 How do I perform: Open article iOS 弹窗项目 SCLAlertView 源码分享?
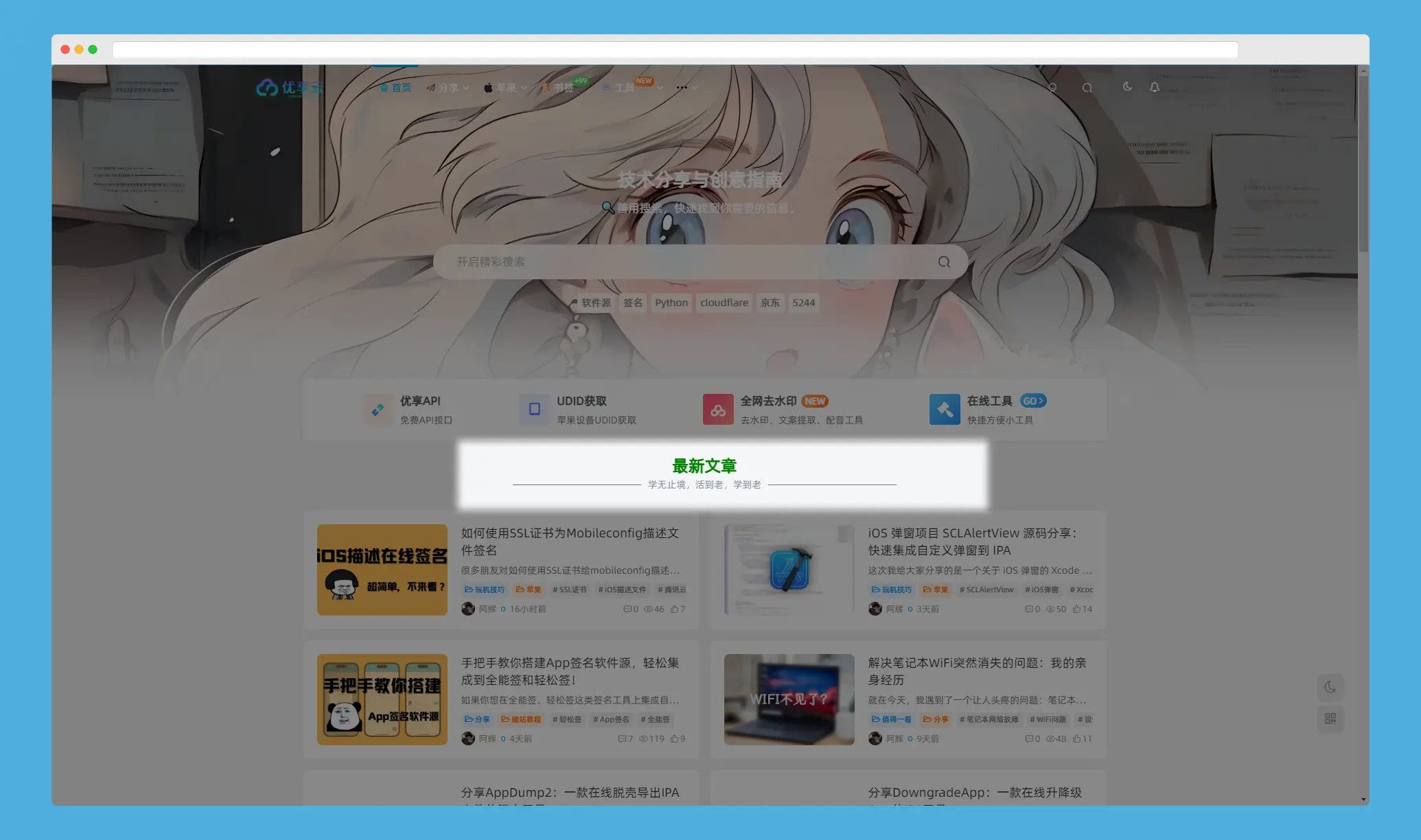973,541
